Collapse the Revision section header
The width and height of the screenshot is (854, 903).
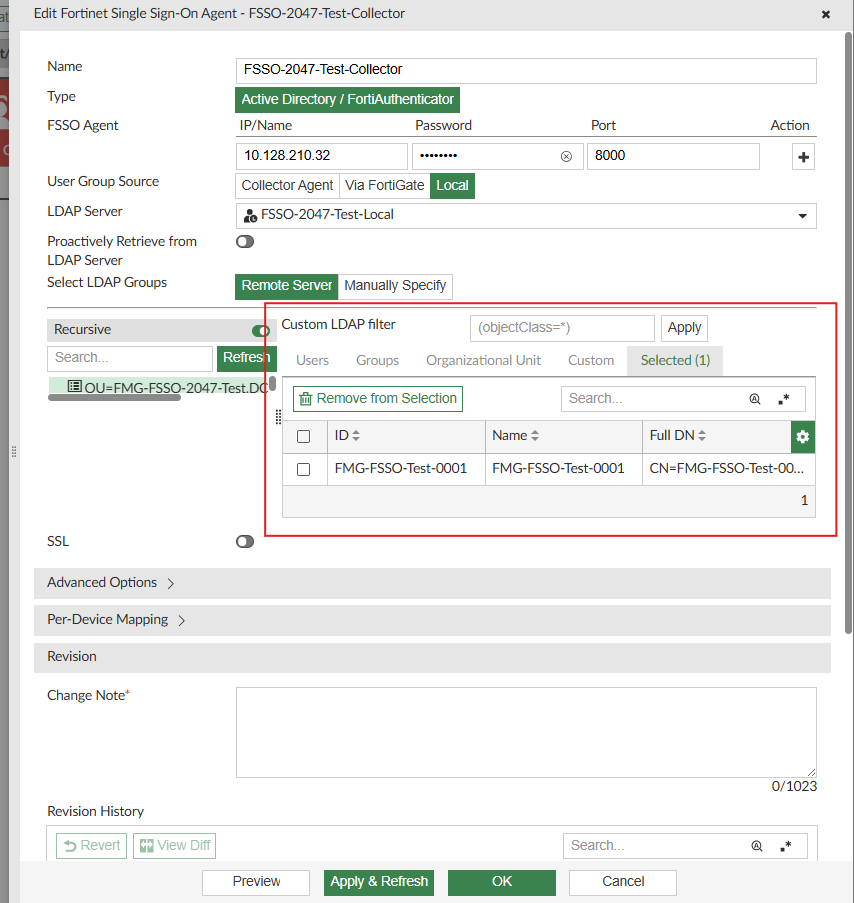(x=432, y=657)
